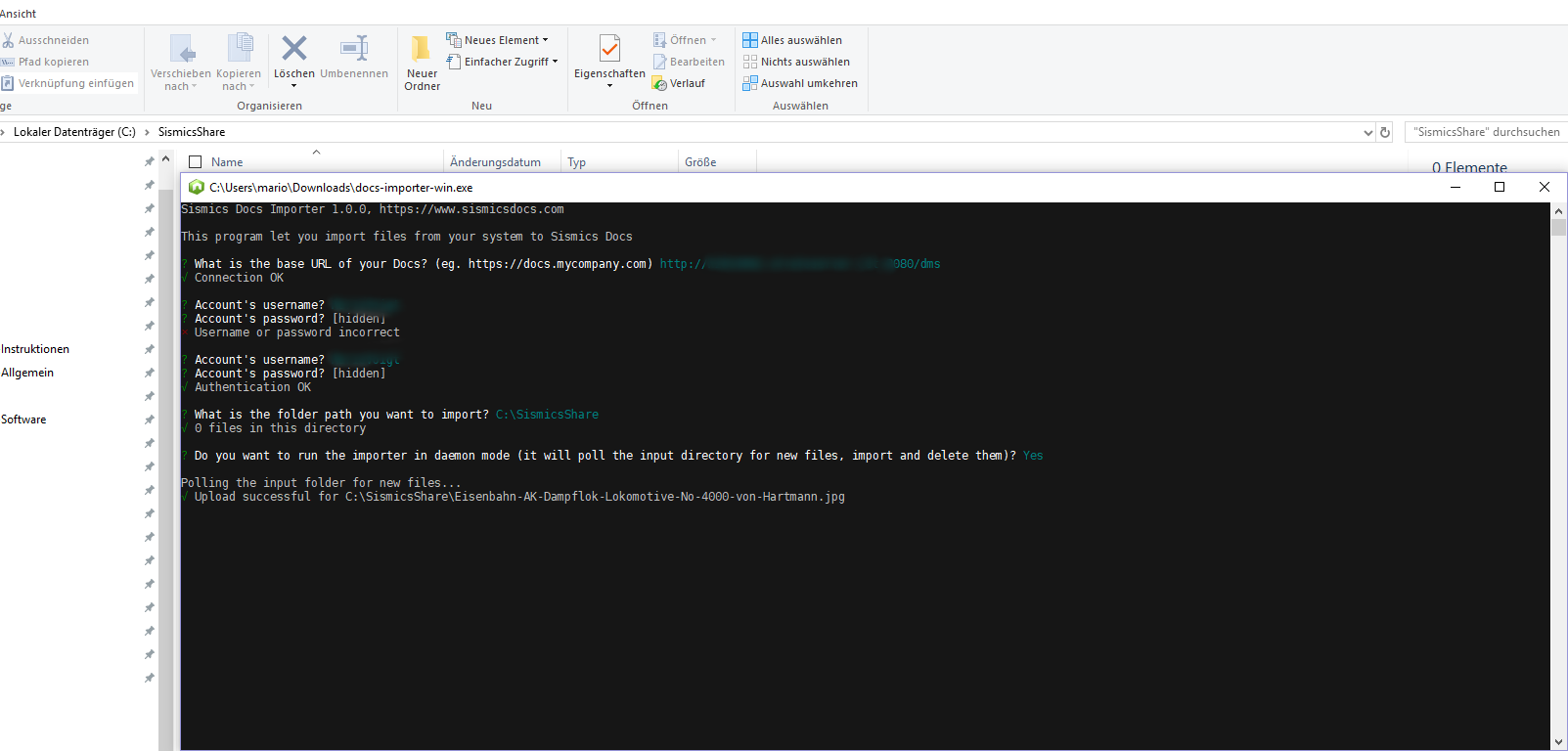
Task: Click the docs-importer console window icon
Action: 197,187
